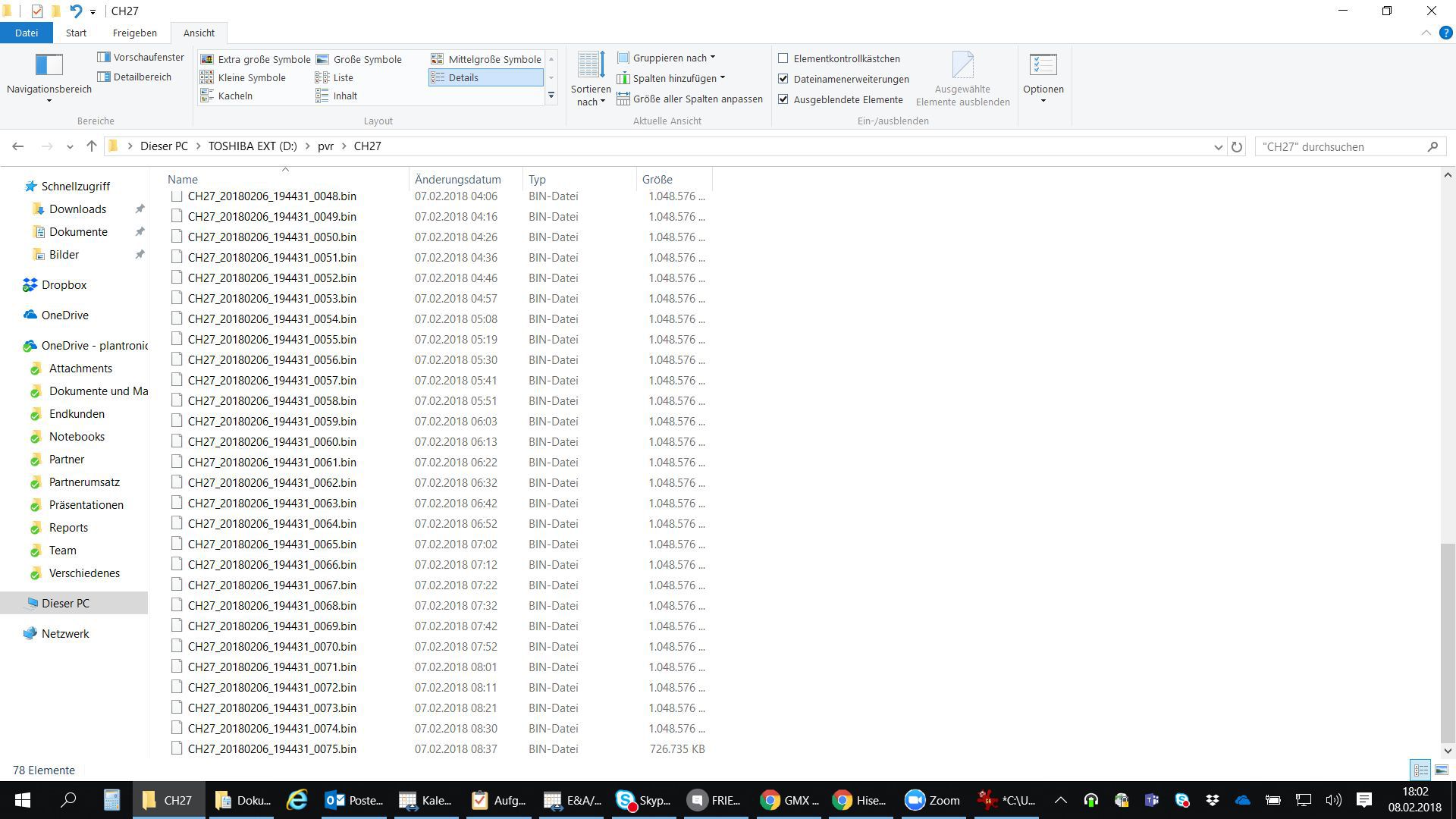Uncheck Ausgeblendete Elemente checkbox
This screenshot has height=819, width=1456.
click(x=783, y=99)
